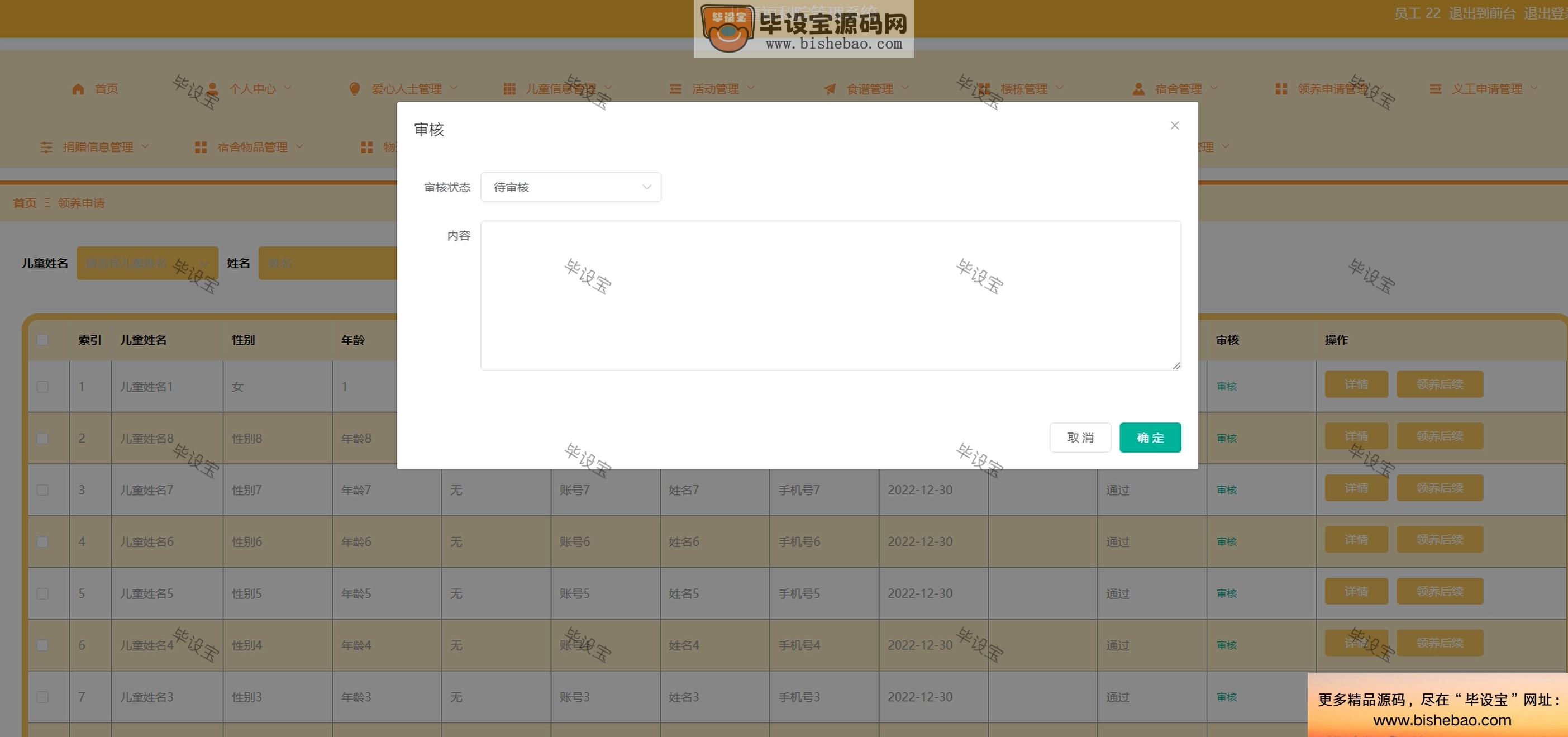
Task: Click the grid icon beside 领养申请管理
Action: click(1281, 89)
